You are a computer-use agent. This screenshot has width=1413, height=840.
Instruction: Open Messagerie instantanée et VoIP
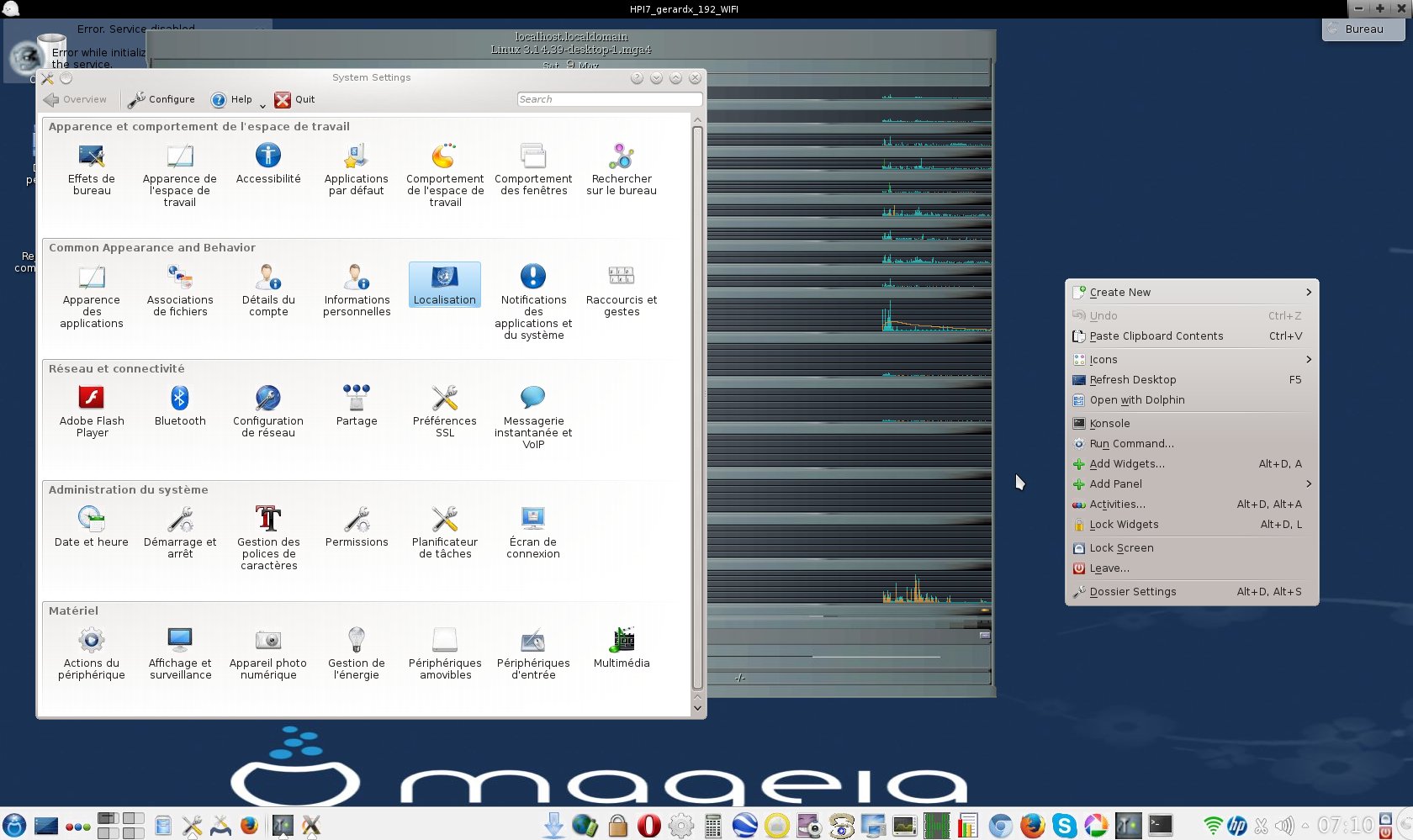pyautogui.click(x=533, y=418)
